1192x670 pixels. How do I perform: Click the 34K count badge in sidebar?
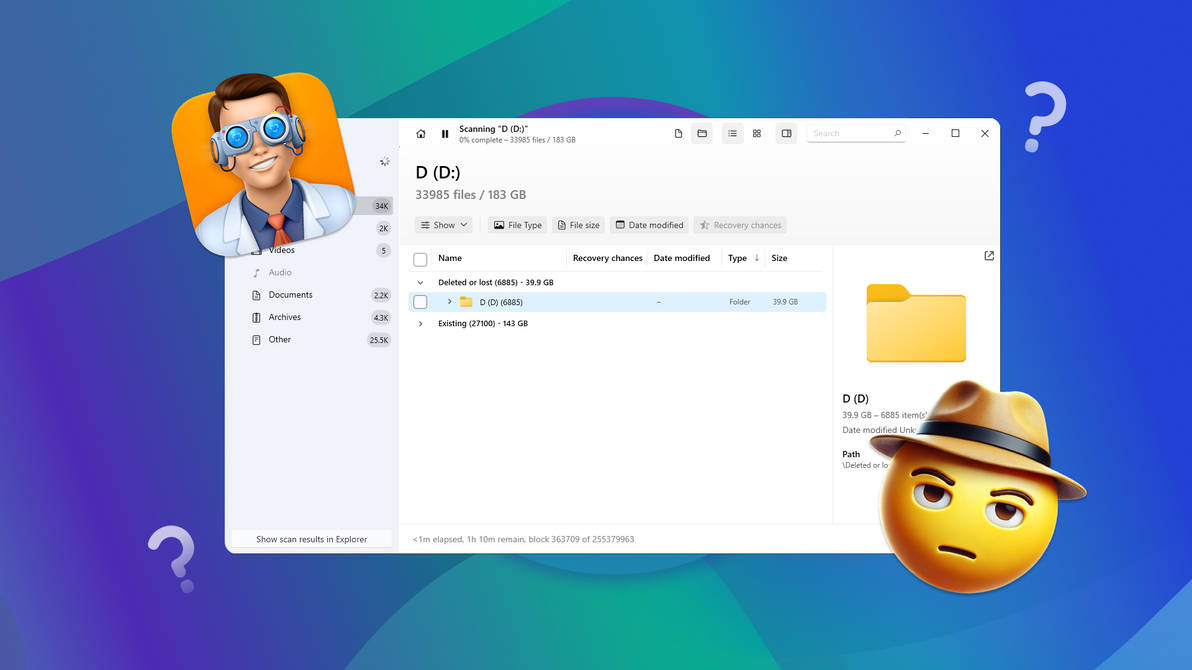[x=382, y=206]
